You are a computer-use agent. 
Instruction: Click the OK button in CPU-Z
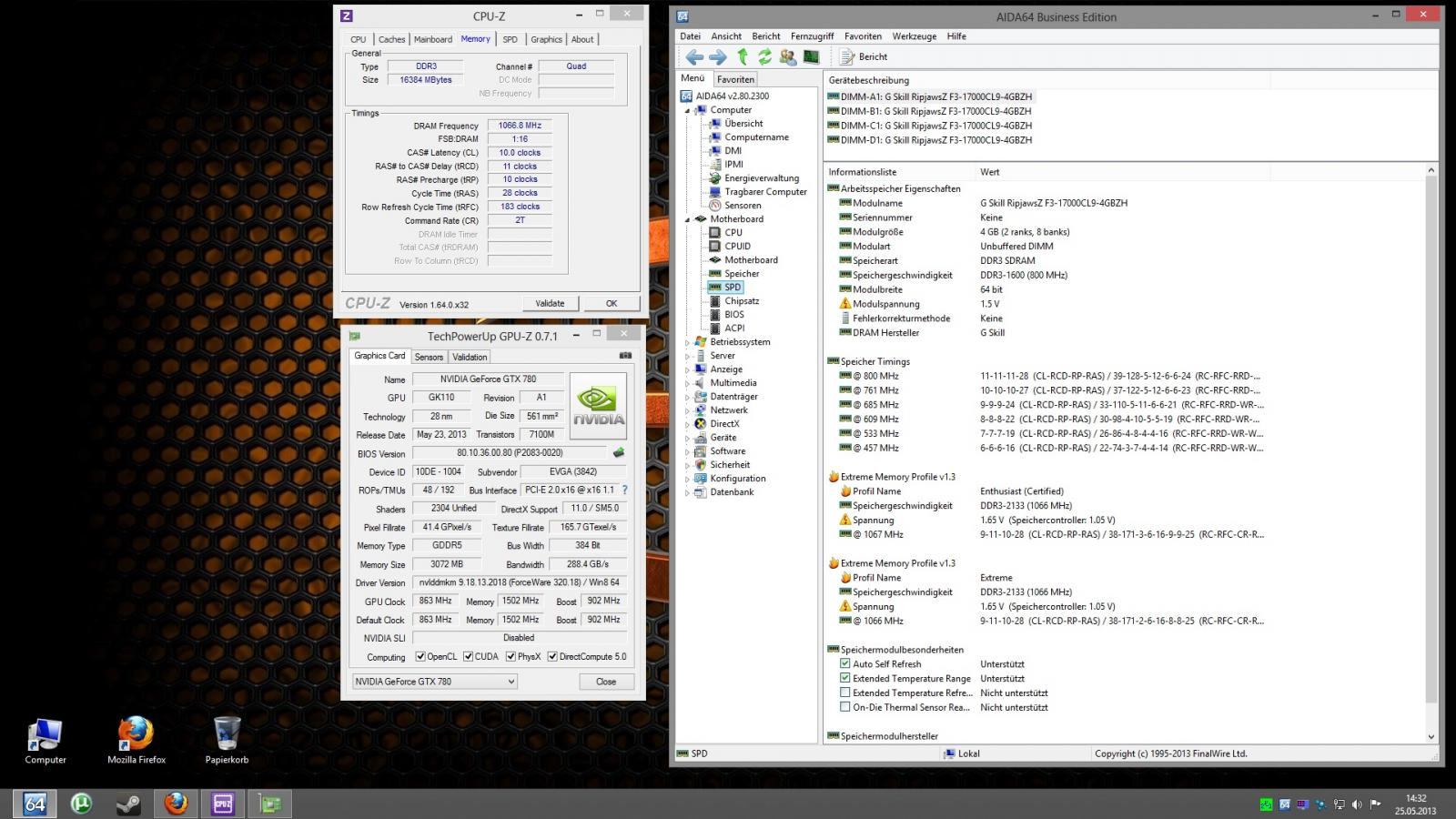point(612,303)
